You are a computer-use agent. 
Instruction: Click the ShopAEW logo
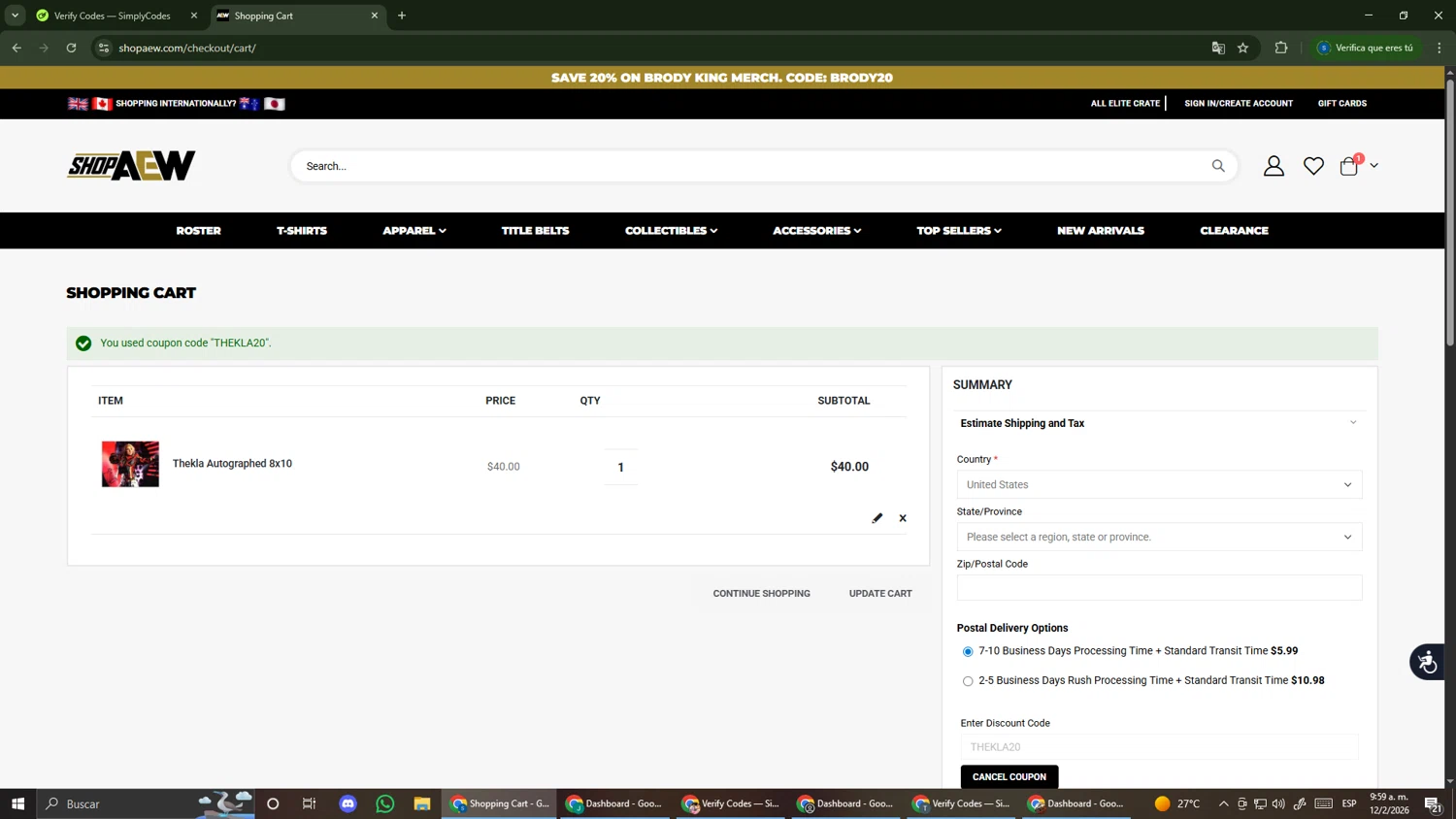[x=131, y=166]
